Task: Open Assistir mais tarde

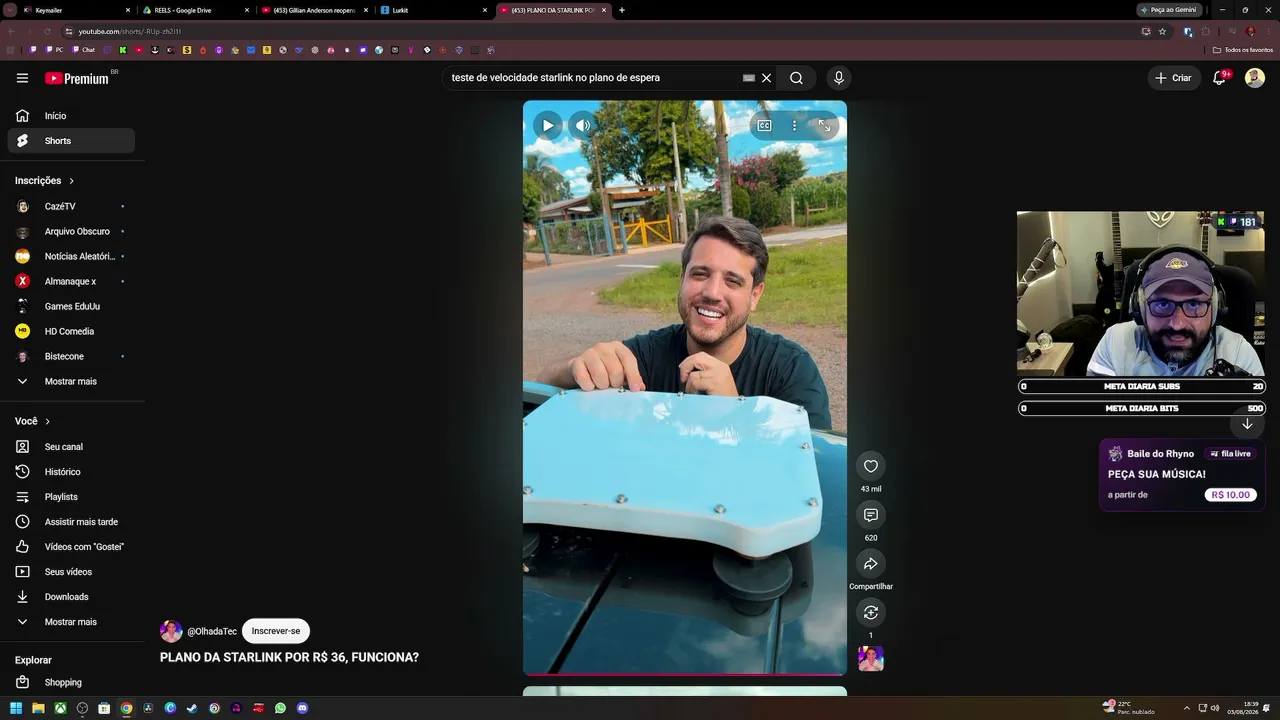Action: click(71, 522)
